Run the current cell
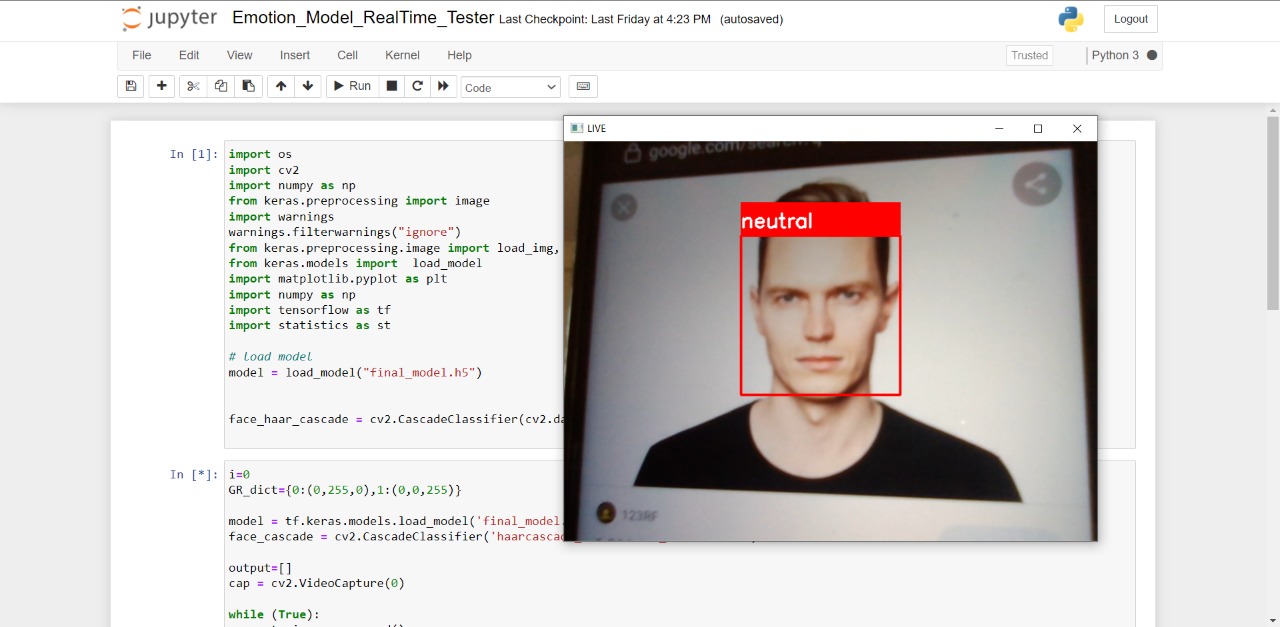 (x=352, y=86)
